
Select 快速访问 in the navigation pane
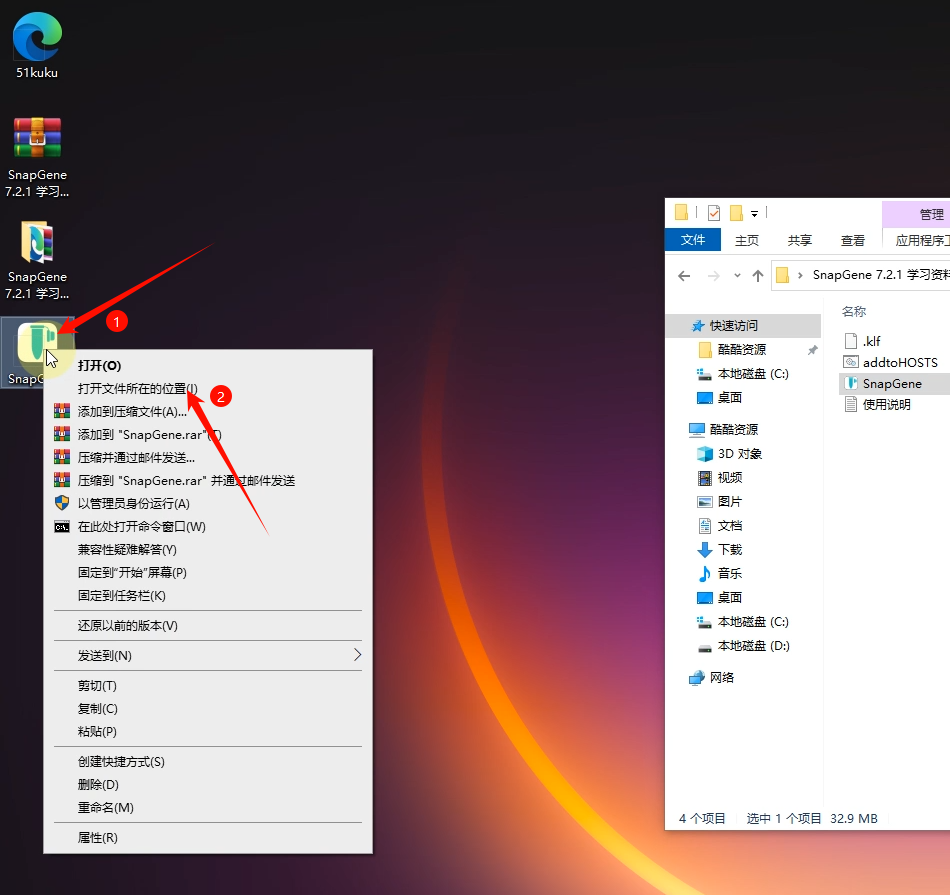(733, 326)
